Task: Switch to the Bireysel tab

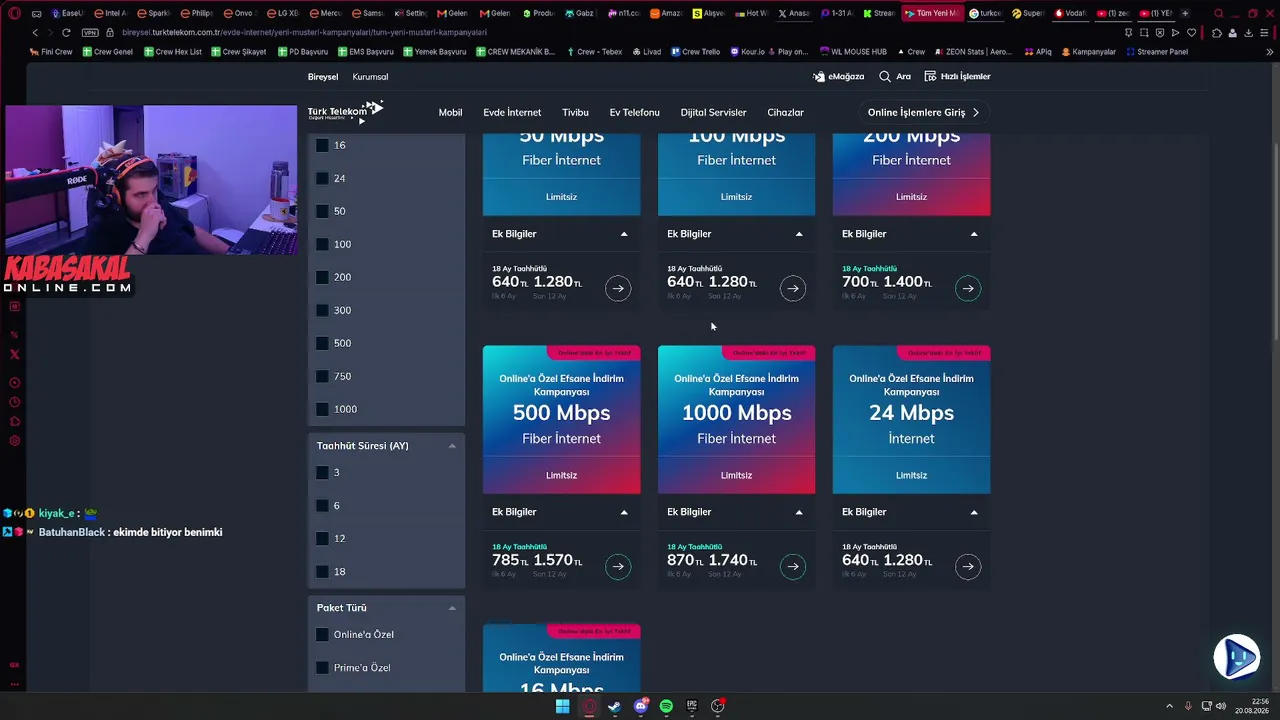Action: click(x=323, y=77)
